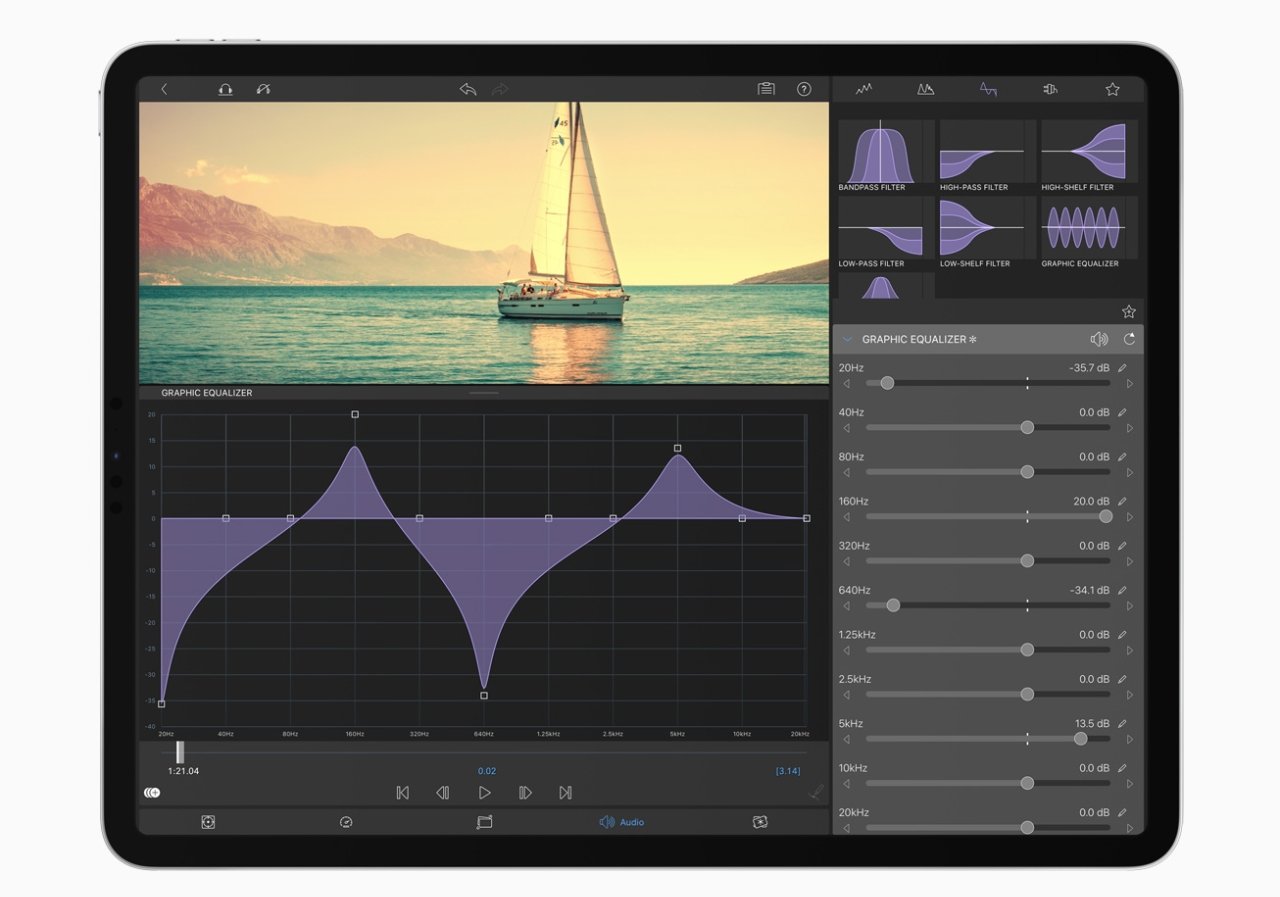Click the playhead marker on the timeline
The height and width of the screenshot is (897, 1280).
tap(180, 752)
